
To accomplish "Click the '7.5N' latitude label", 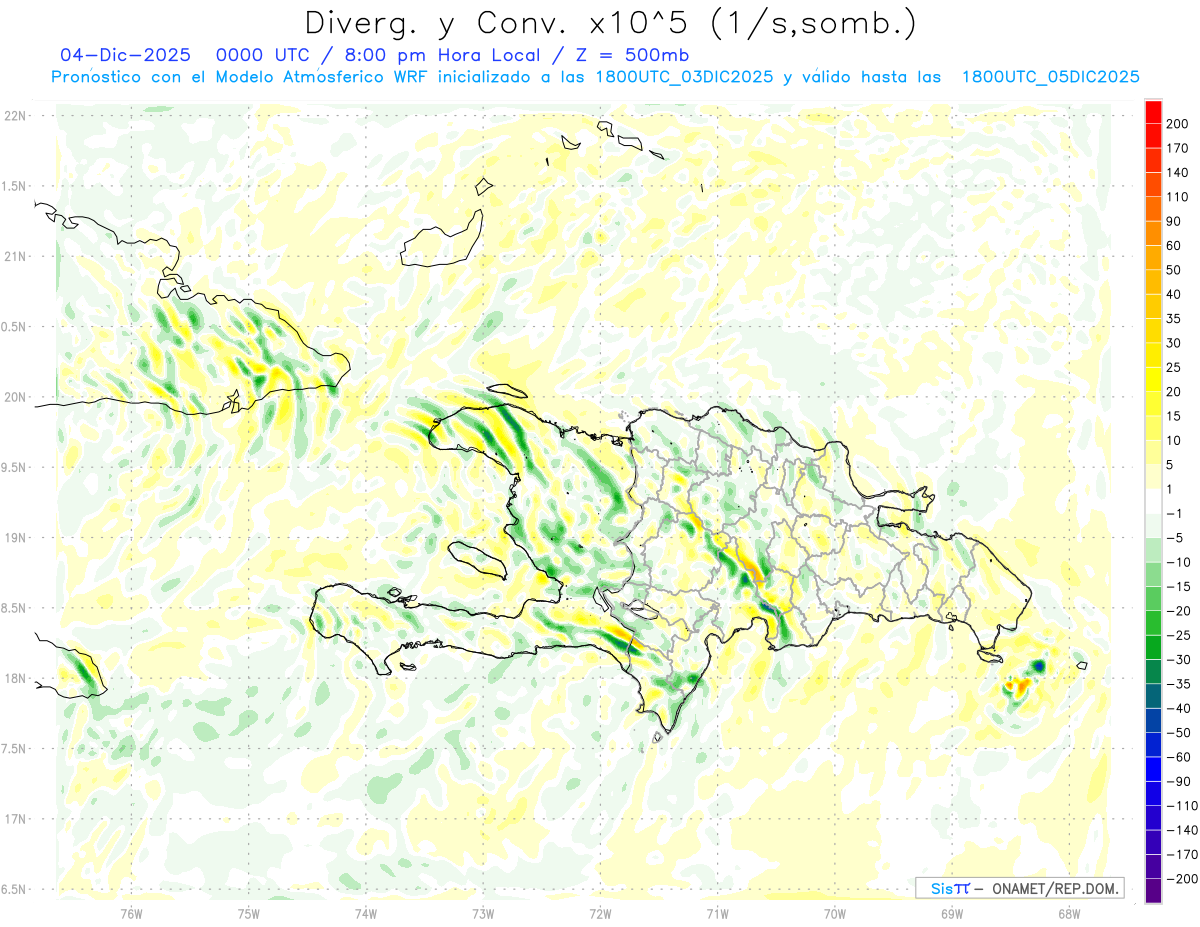I will (15, 748).
